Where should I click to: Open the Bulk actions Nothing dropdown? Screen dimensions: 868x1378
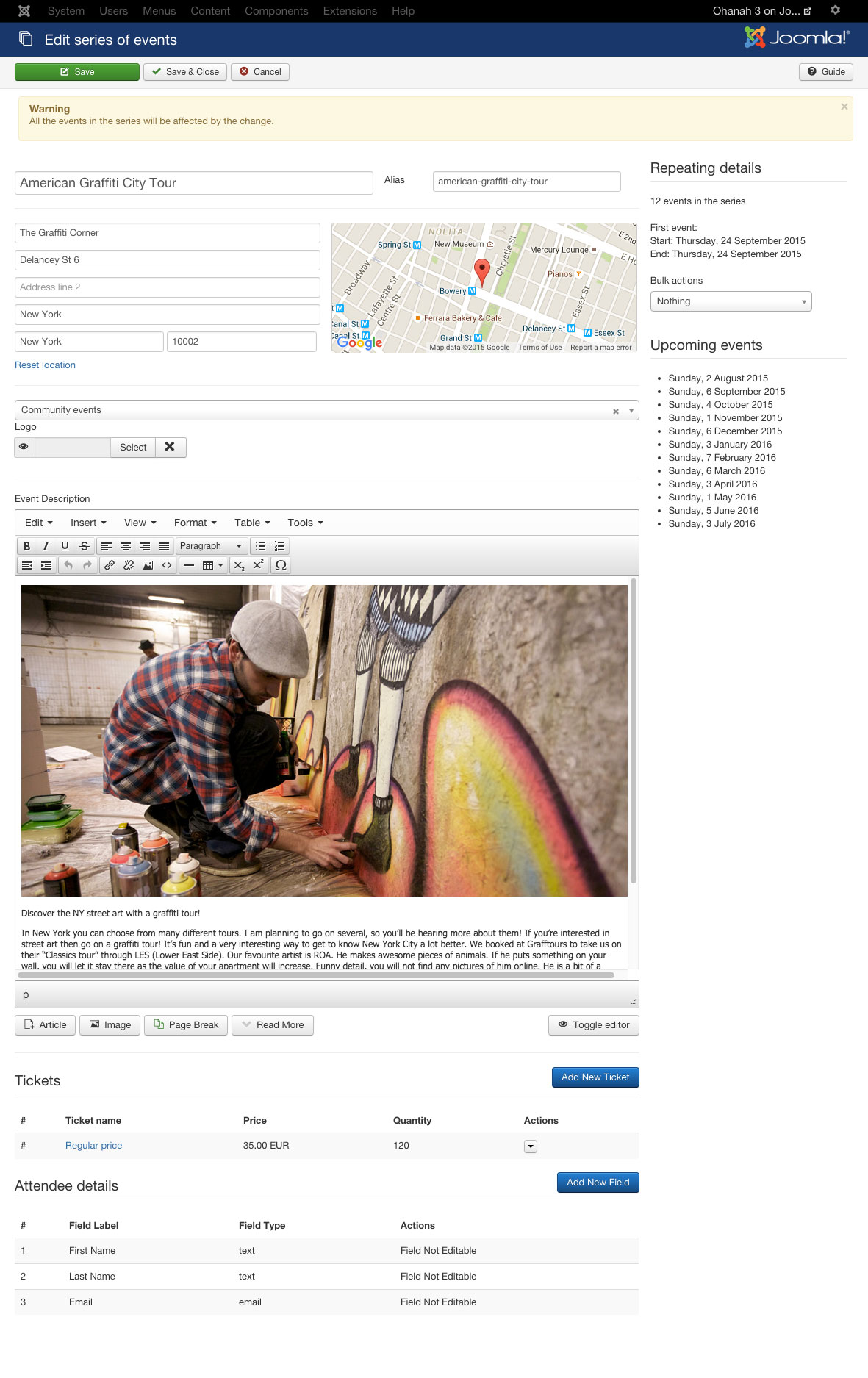click(x=731, y=301)
